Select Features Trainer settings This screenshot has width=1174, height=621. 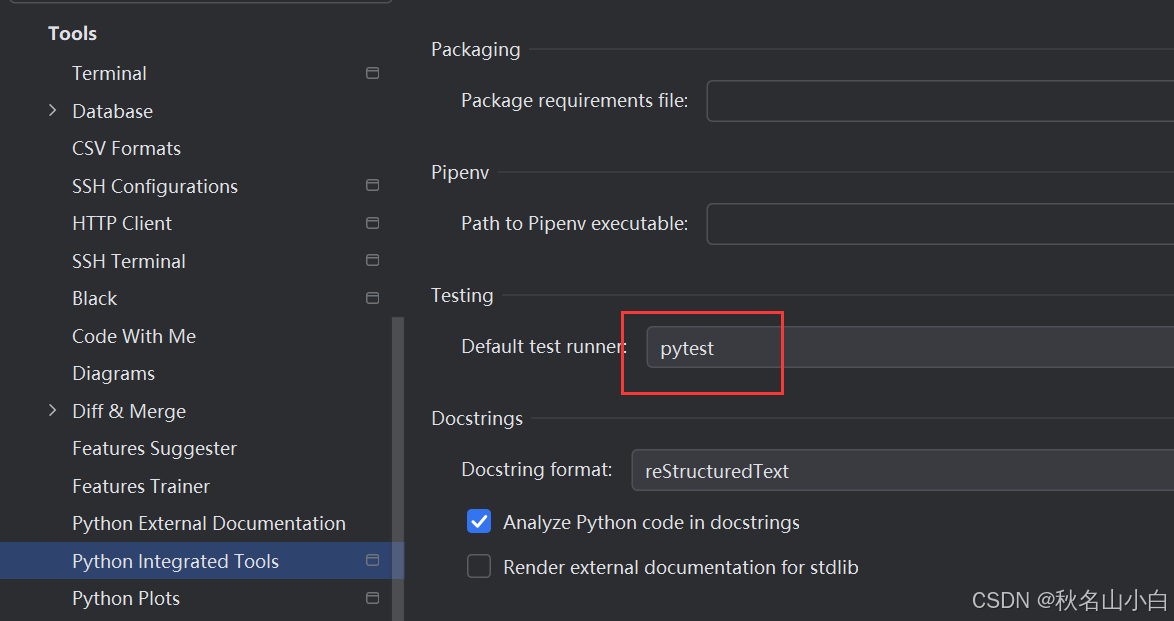tap(141, 485)
